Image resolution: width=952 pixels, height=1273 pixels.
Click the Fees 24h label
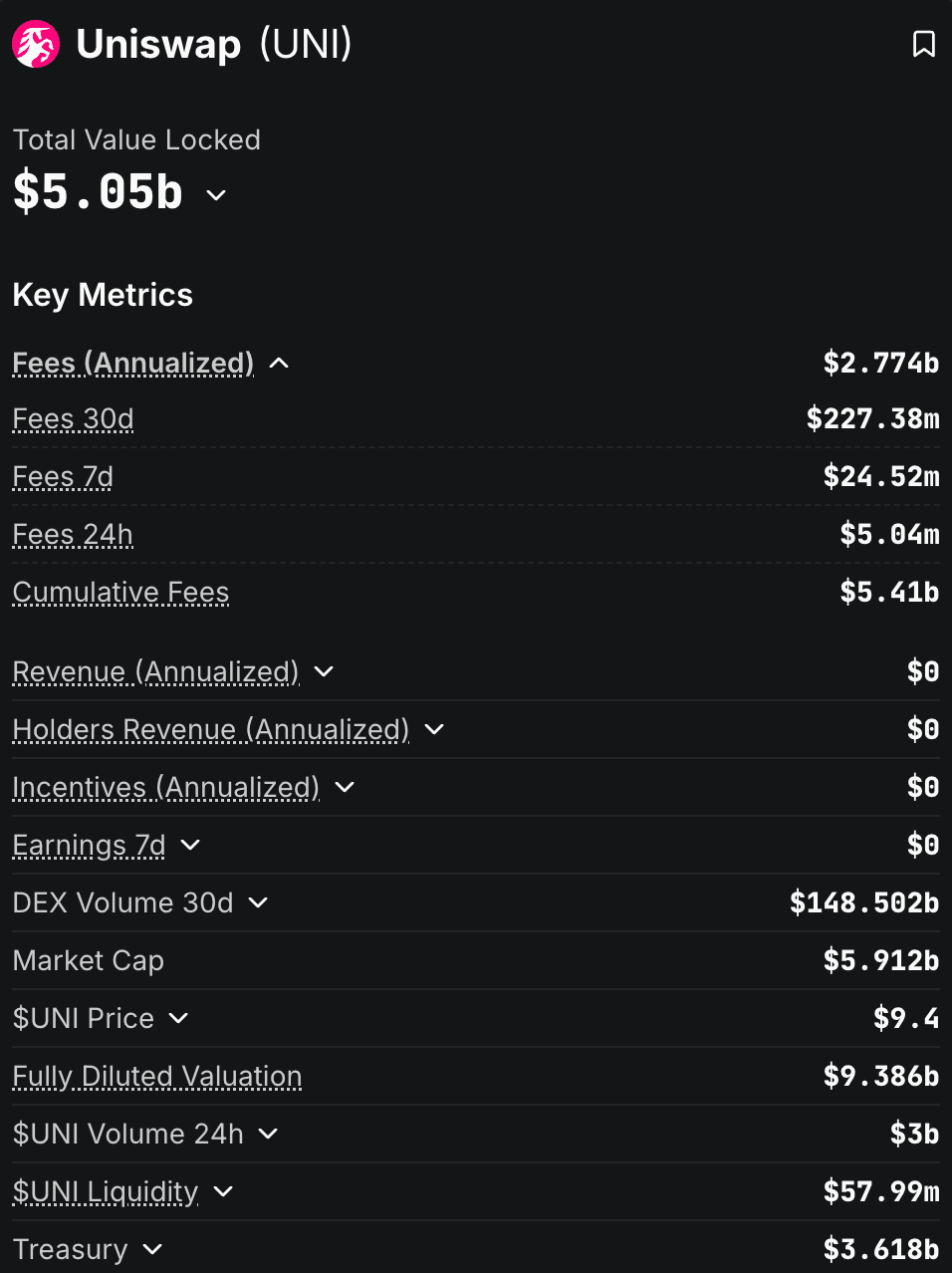pyautogui.click(x=73, y=535)
